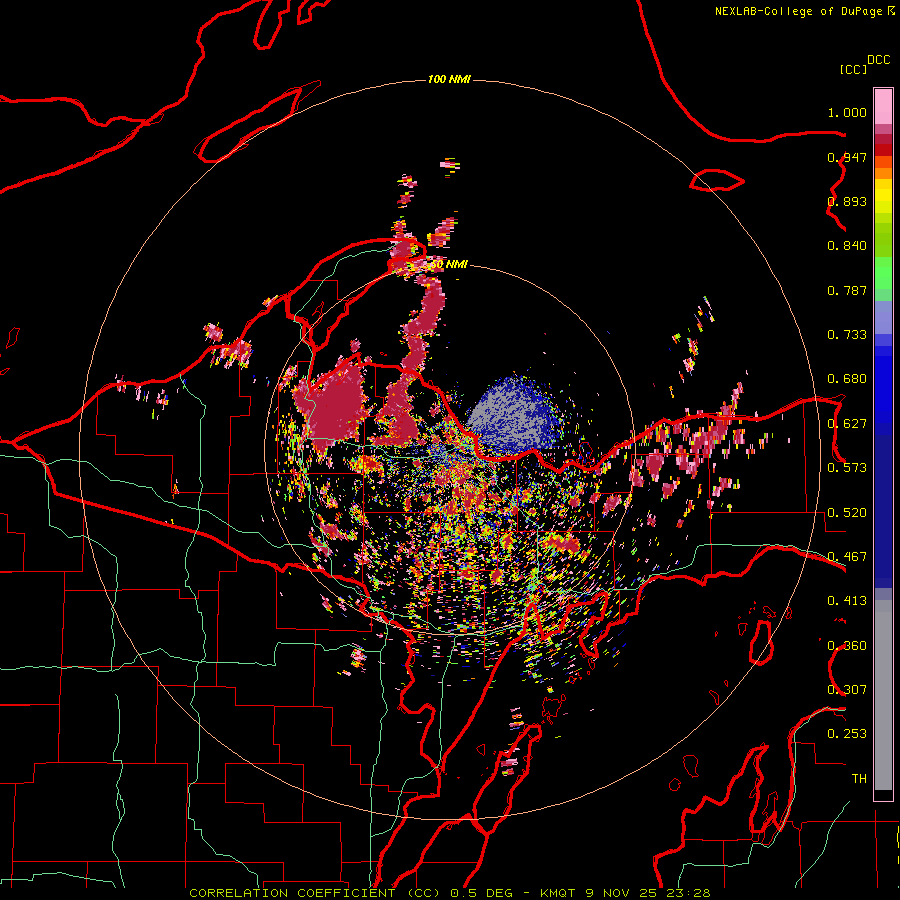Click the 0.360 scale value
The width and height of the screenshot is (900, 900).
(x=847, y=646)
